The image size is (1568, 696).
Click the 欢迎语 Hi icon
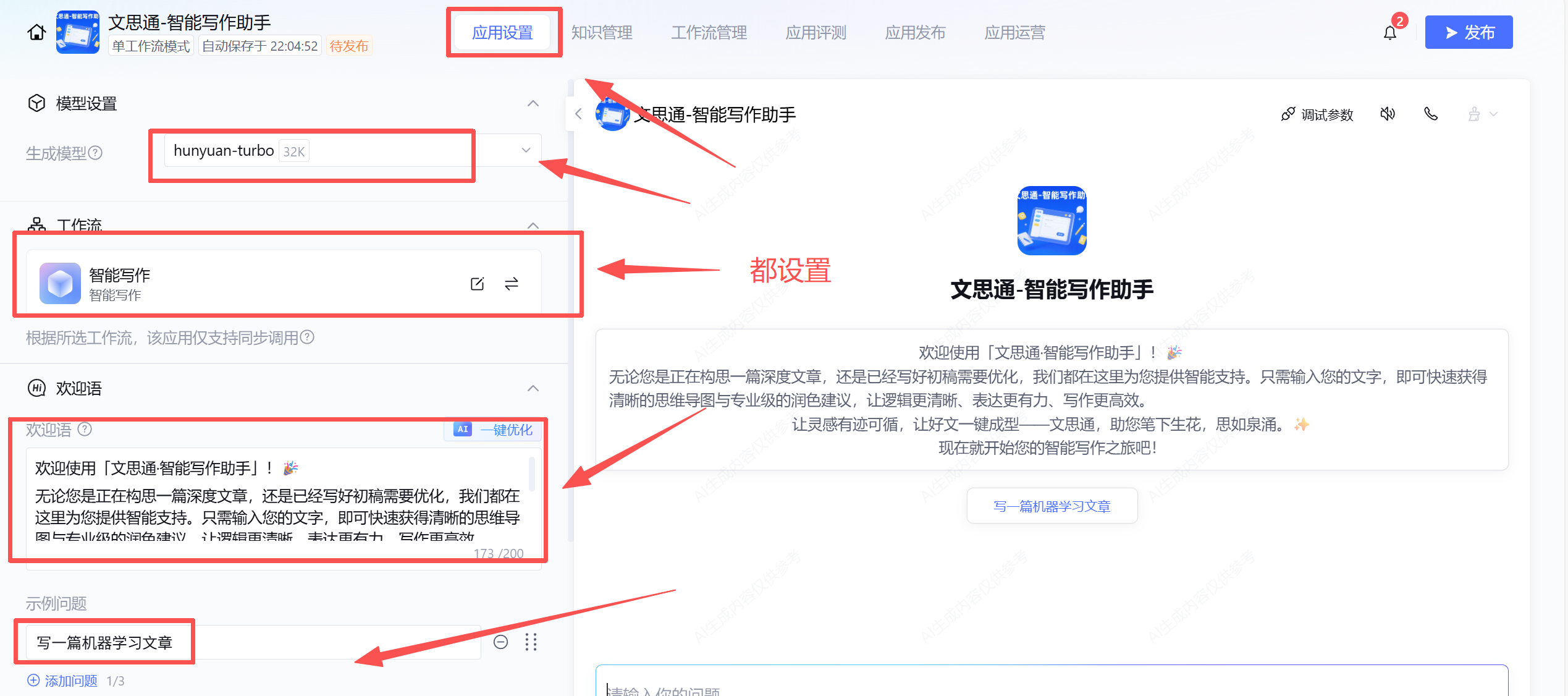click(x=37, y=388)
